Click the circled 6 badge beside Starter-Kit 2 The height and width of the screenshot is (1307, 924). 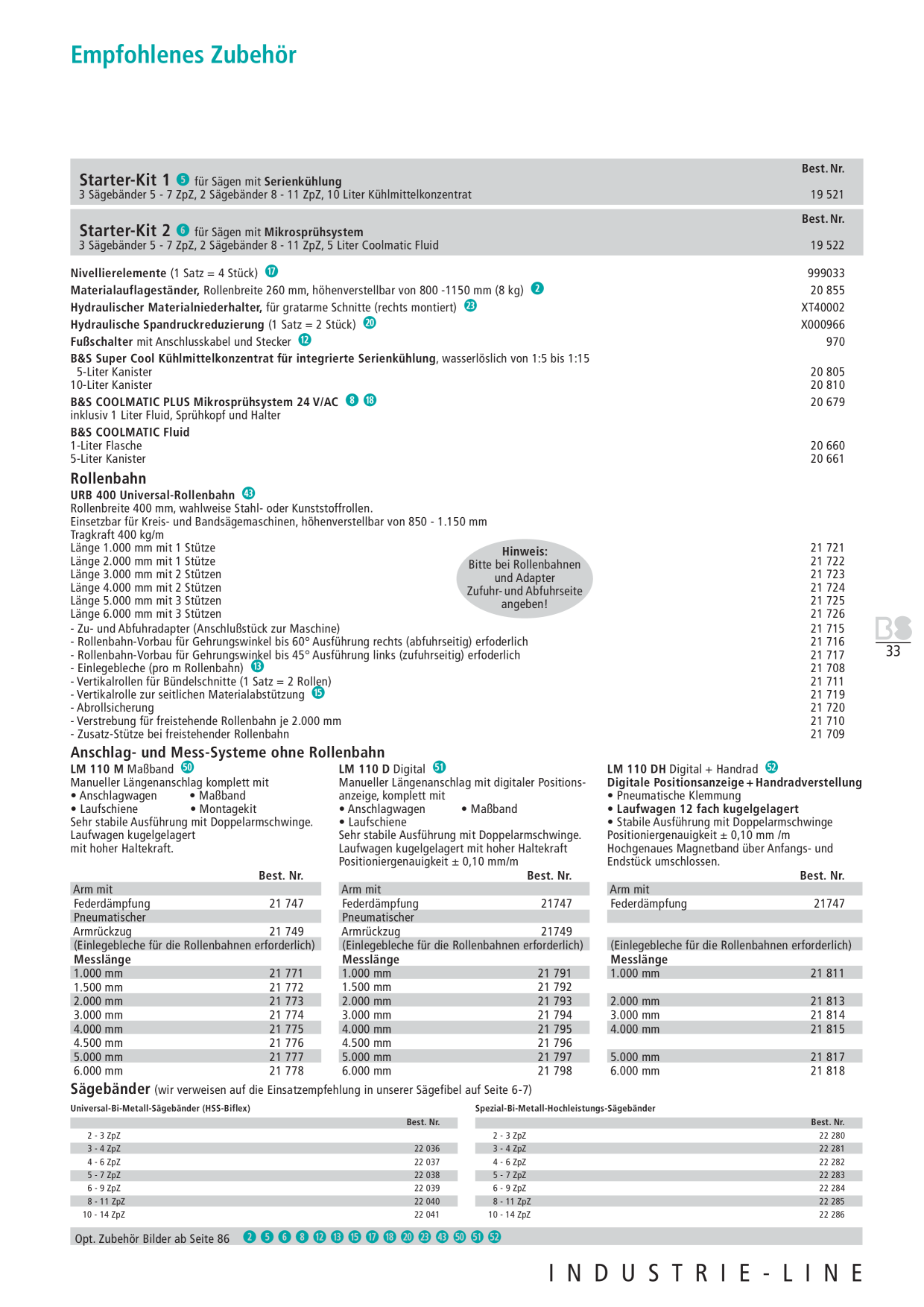[x=183, y=230]
